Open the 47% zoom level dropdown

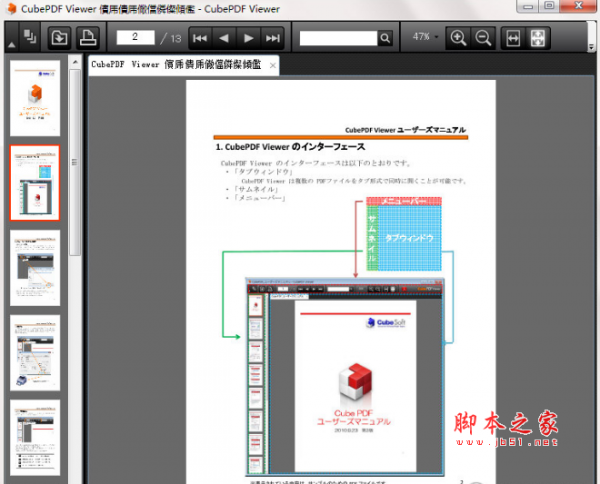(426, 38)
